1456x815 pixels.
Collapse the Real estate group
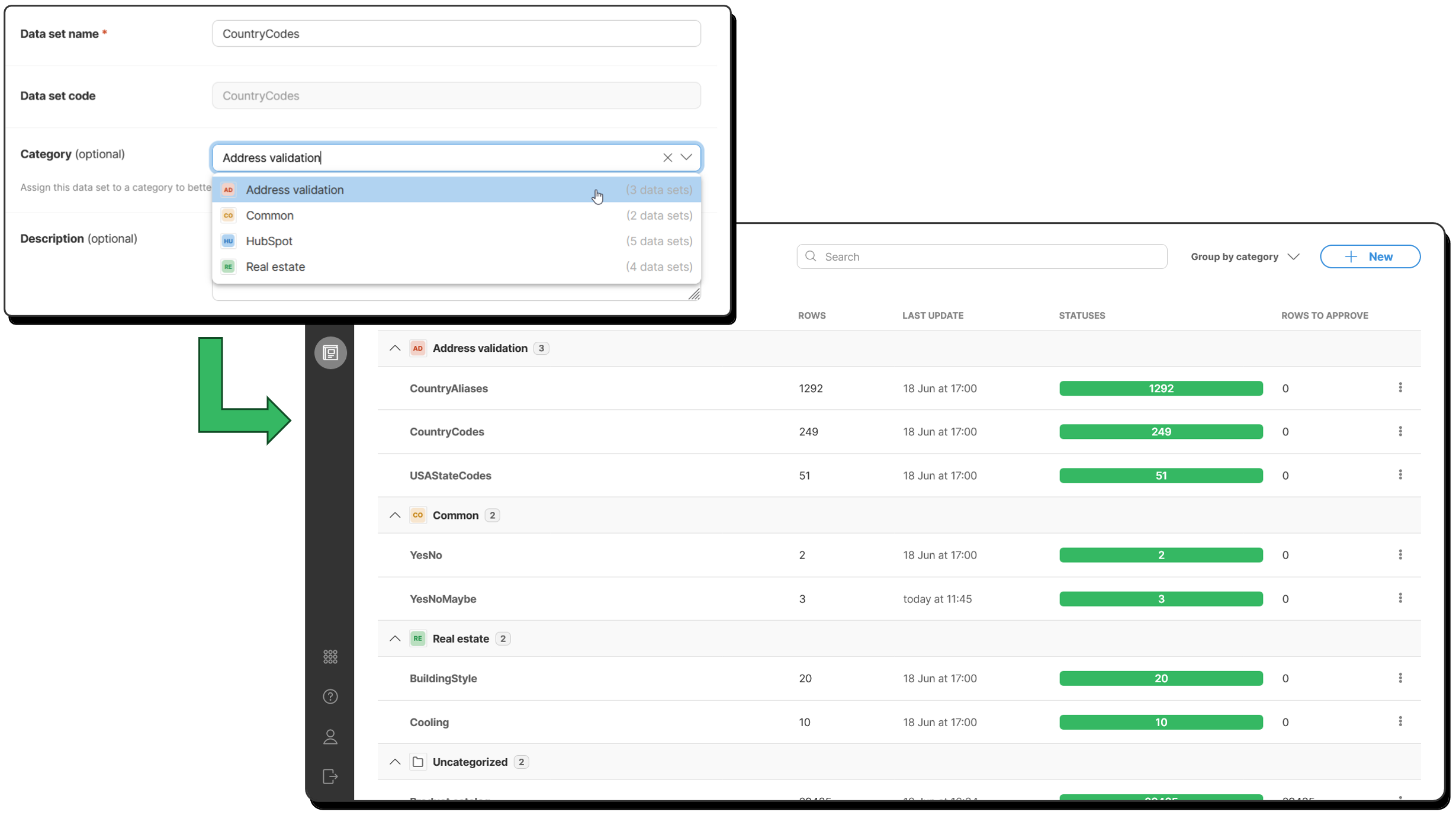(x=395, y=638)
